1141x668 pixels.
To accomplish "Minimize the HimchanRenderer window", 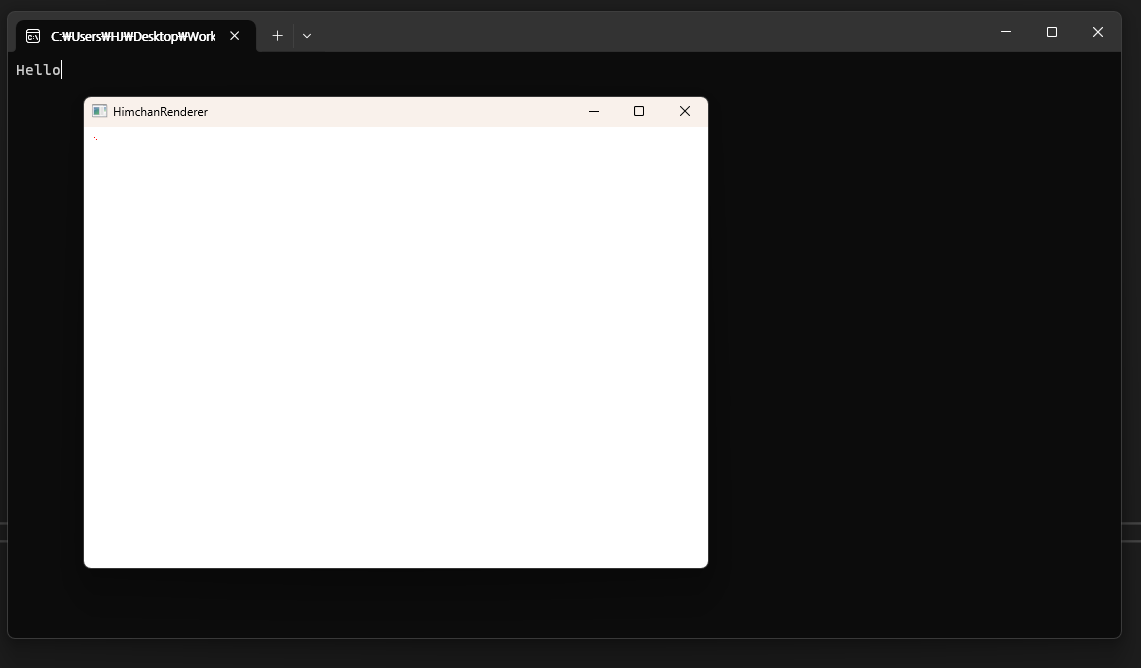I will click(594, 111).
